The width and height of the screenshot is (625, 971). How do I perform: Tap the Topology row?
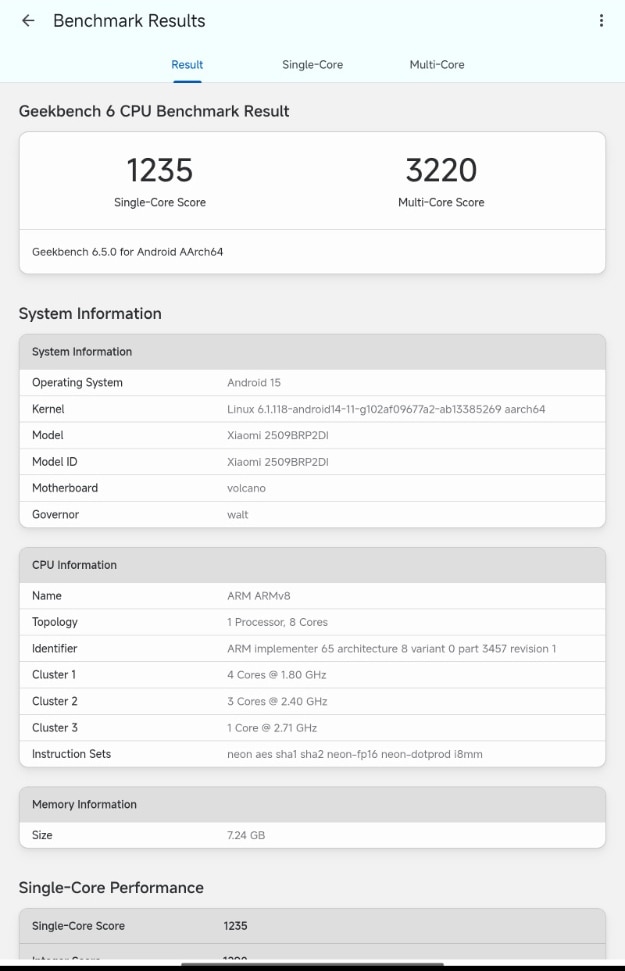(312, 622)
